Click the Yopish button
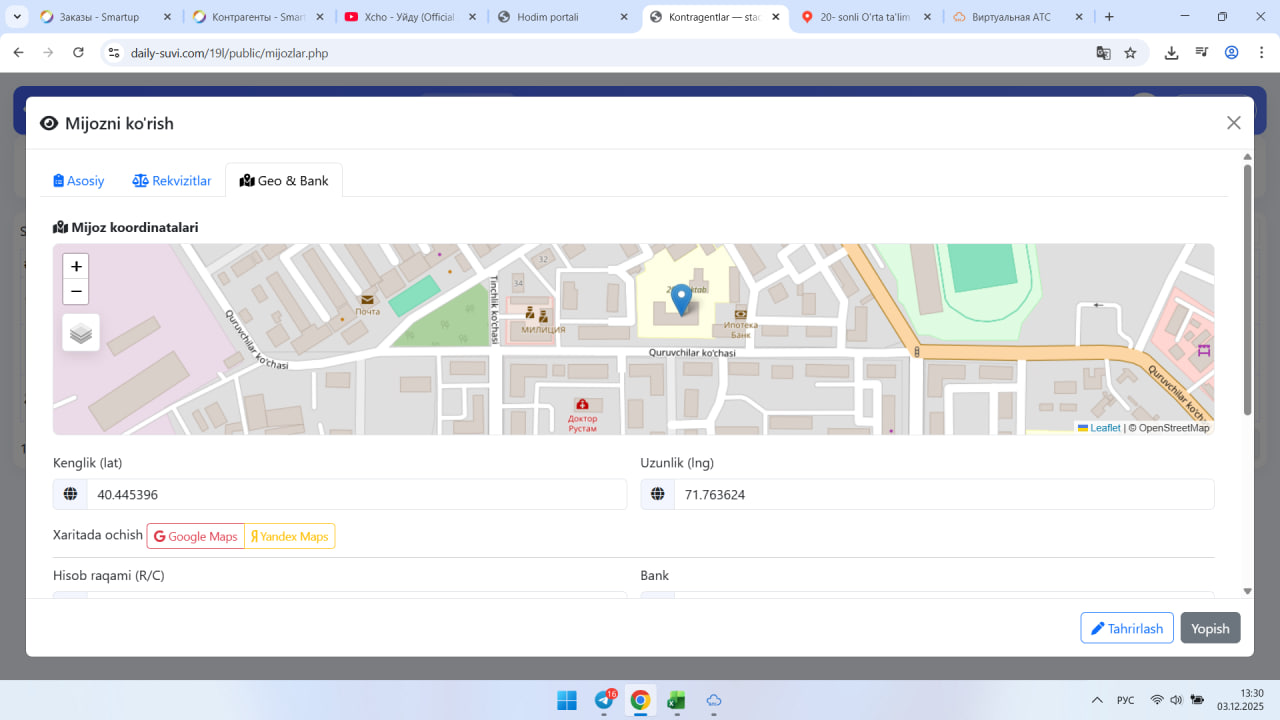 pyautogui.click(x=1210, y=628)
